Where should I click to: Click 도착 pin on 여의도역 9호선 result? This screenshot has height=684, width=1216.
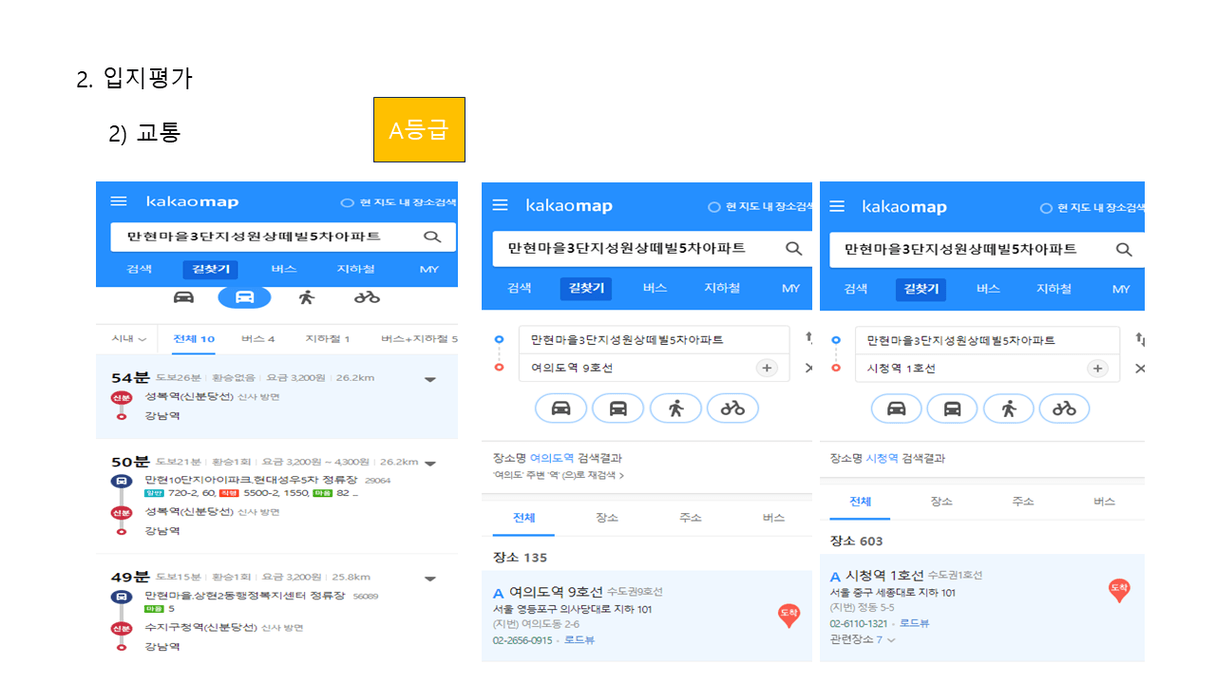[x=789, y=615]
